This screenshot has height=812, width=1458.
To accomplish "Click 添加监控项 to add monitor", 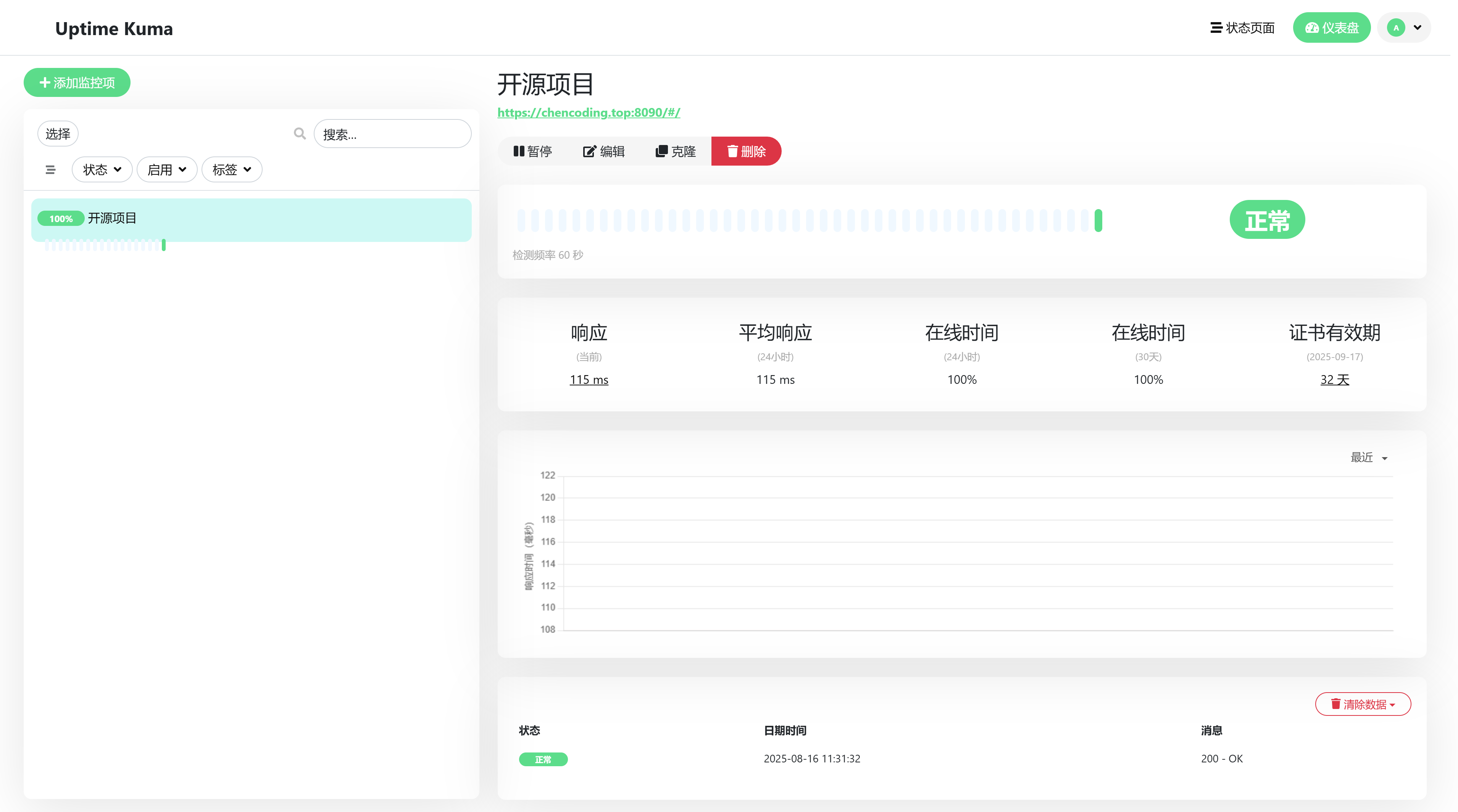I will click(77, 83).
